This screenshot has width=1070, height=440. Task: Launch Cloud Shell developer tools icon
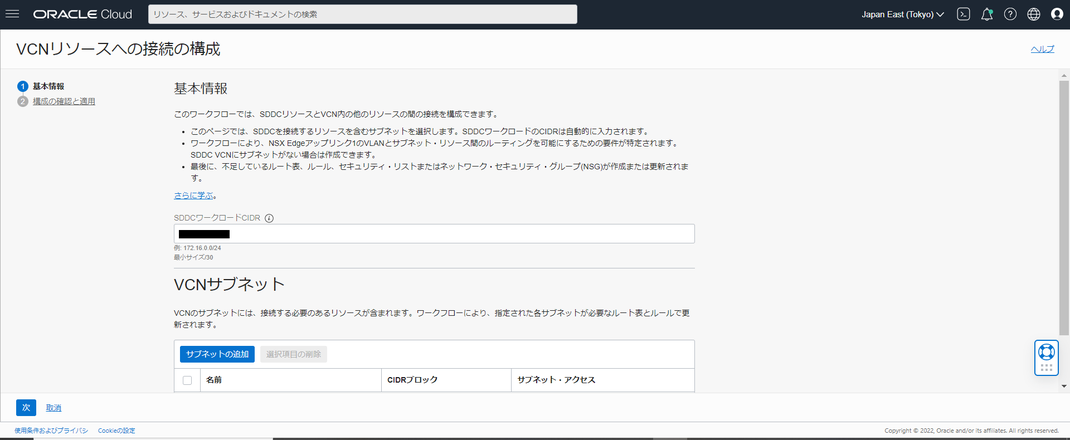[x=964, y=14]
